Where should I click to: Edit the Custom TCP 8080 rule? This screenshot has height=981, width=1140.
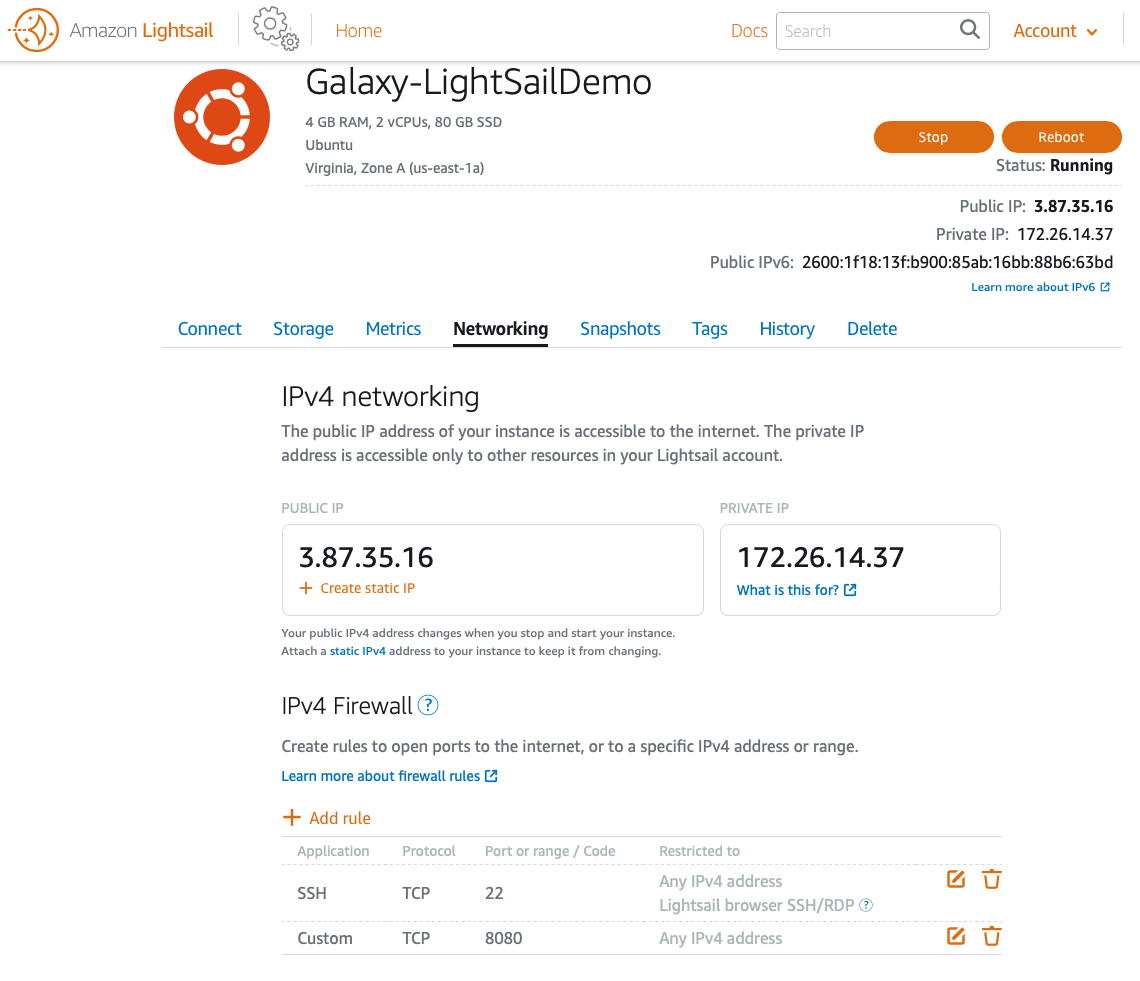coord(956,936)
